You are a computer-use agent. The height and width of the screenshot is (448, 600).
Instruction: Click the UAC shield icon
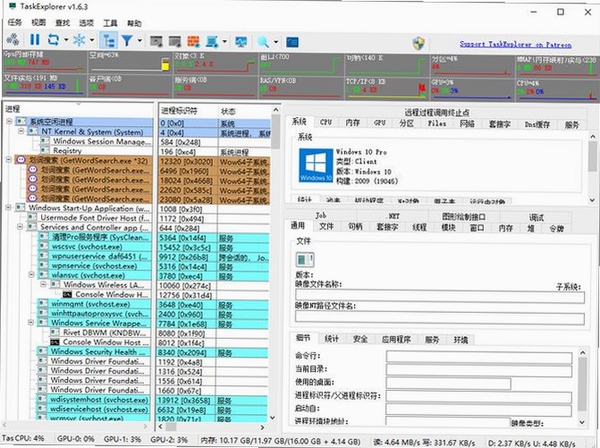coord(419,43)
